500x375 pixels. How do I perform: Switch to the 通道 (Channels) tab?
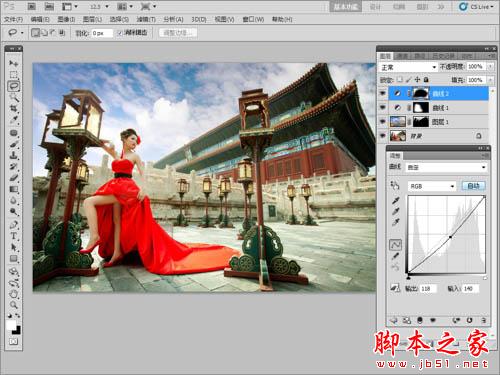click(x=402, y=56)
